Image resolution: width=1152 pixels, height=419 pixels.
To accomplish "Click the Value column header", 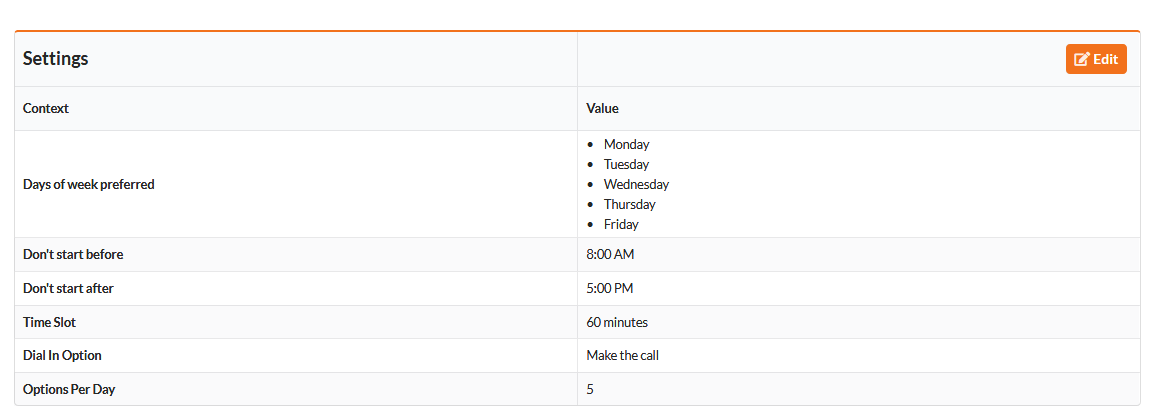I will (x=602, y=108).
